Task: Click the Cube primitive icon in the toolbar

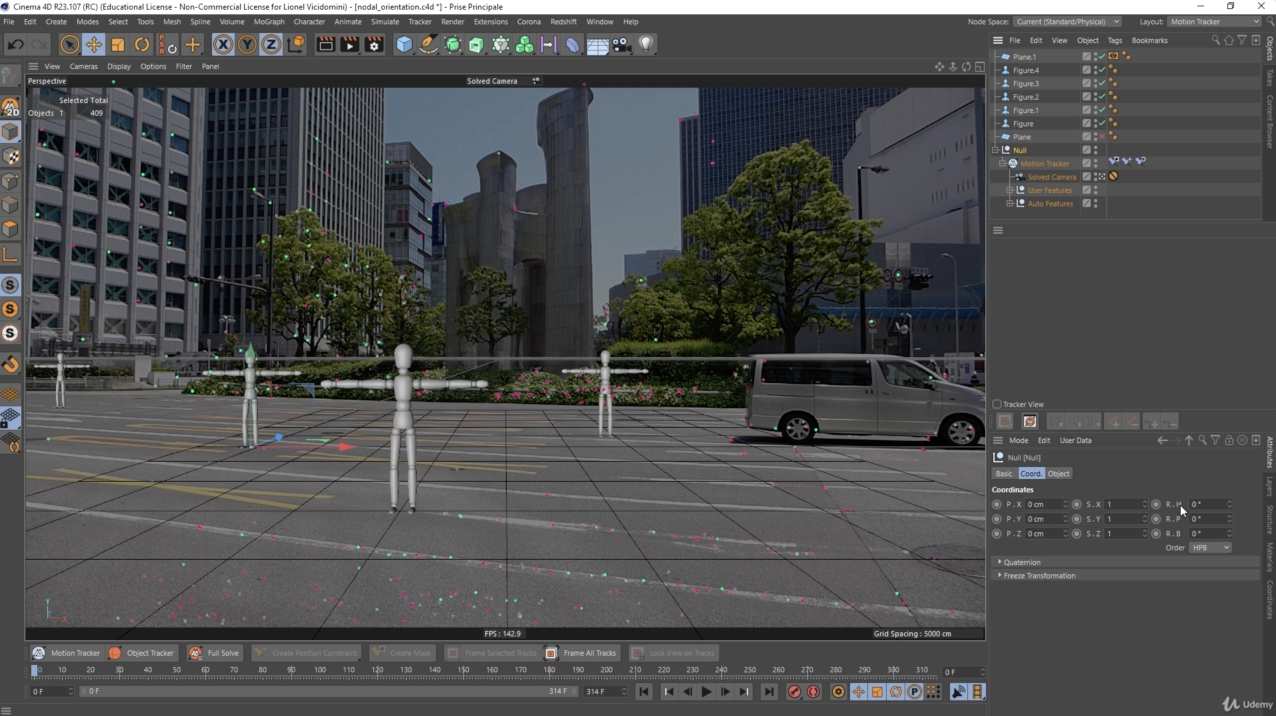Action: [x=402, y=44]
